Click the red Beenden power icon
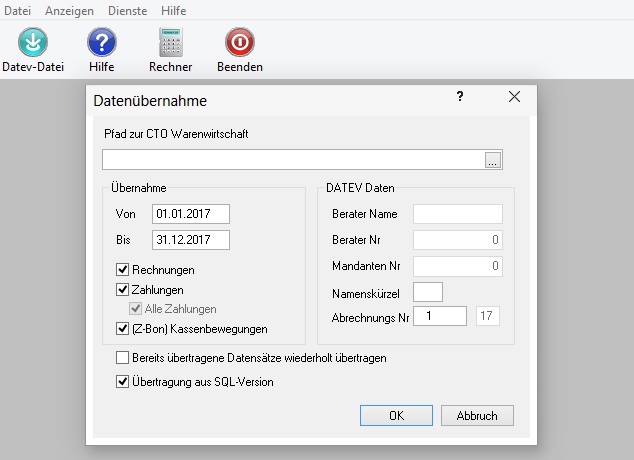The height and width of the screenshot is (460, 634). click(x=240, y=43)
